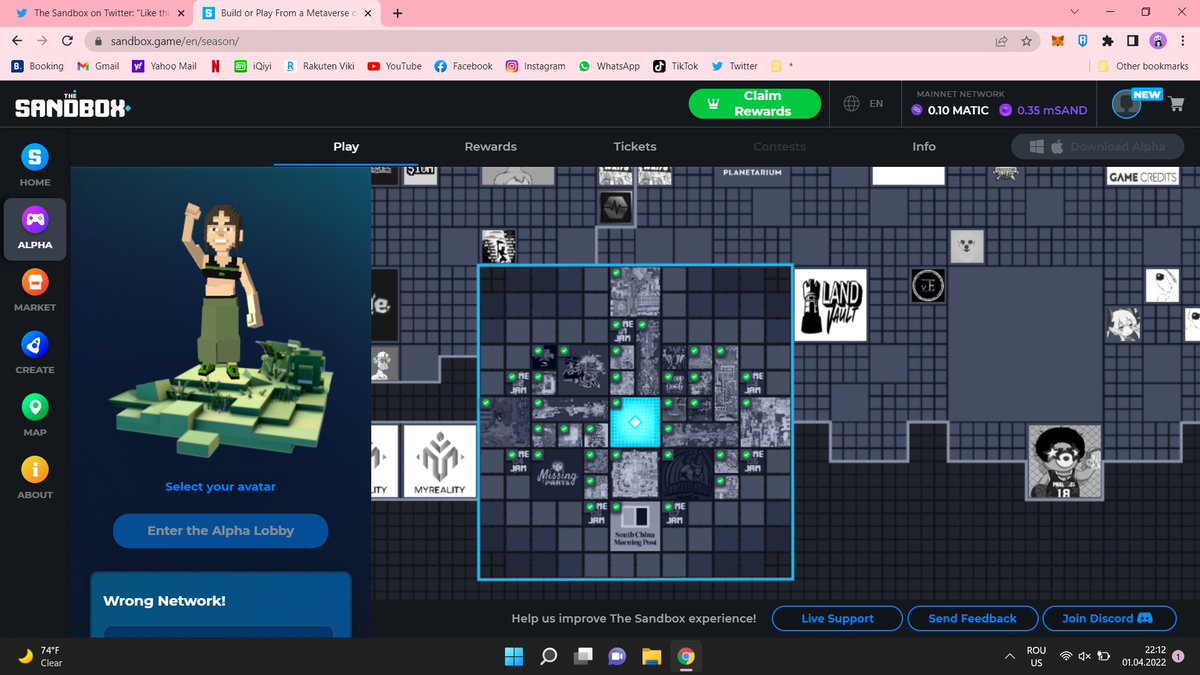Image resolution: width=1200 pixels, height=675 pixels.
Task: Open a new browser tab
Action: click(x=398, y=13)
